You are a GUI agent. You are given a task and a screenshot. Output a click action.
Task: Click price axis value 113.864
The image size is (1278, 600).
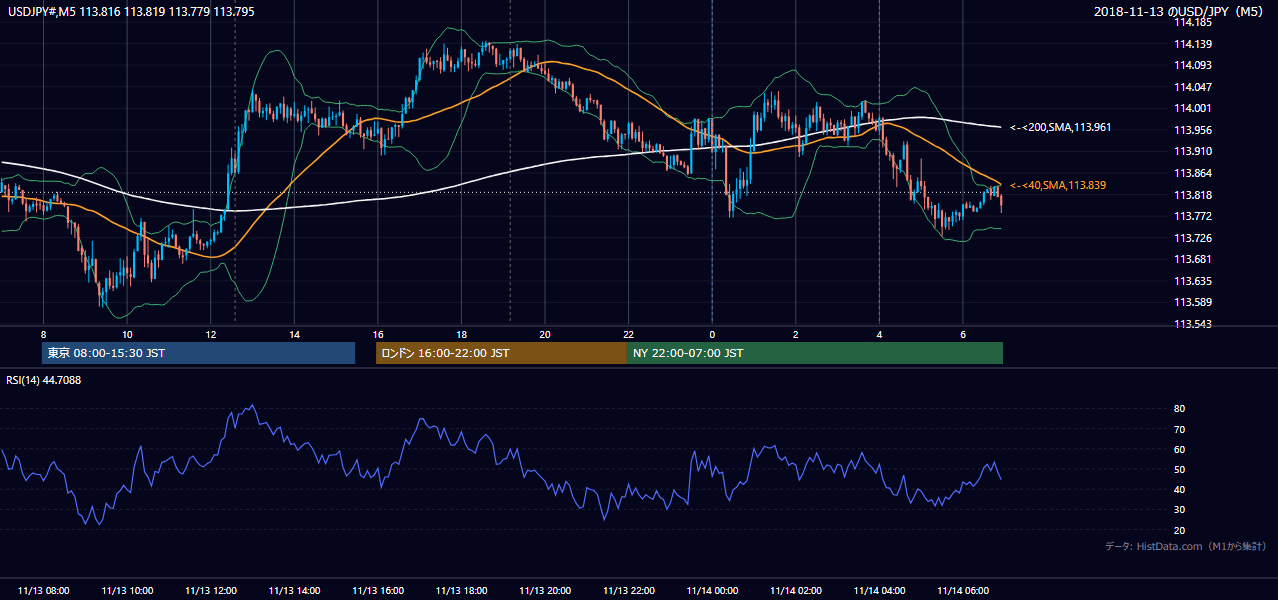click(x=1192, y=174)
